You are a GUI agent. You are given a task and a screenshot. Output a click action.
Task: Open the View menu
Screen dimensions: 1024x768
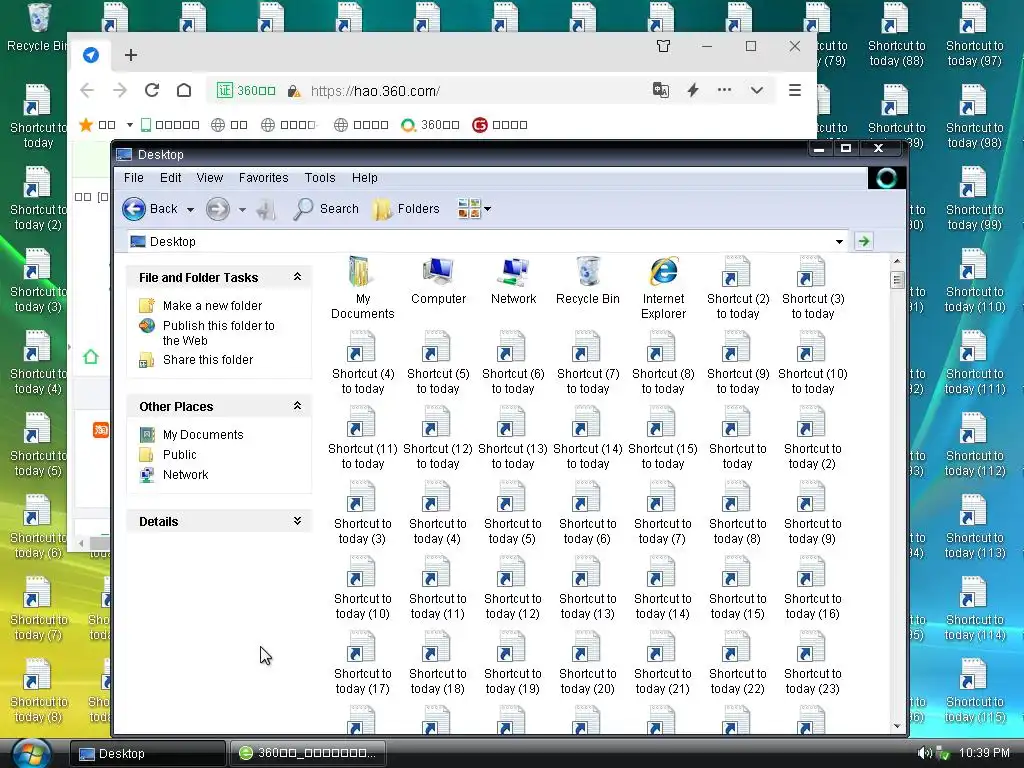point(210,178)
